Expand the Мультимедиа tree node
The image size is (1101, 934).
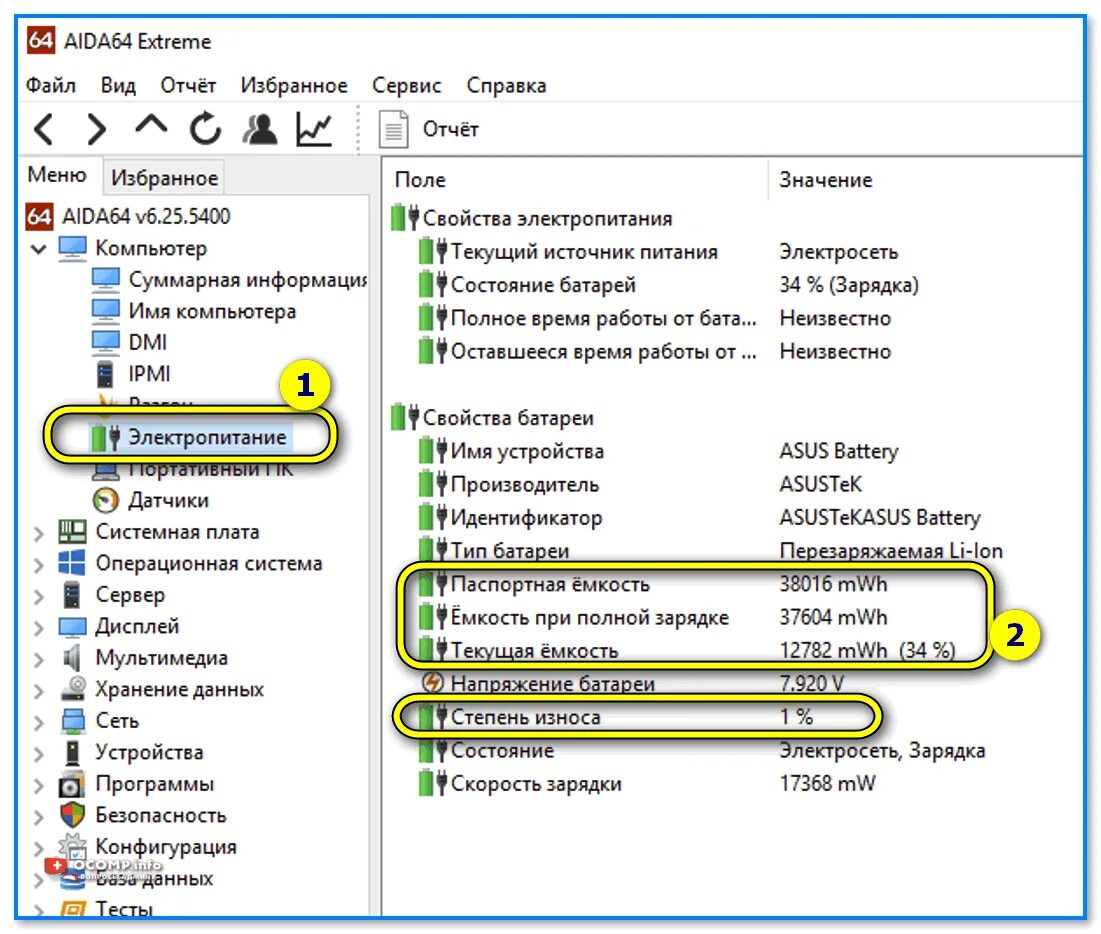[39, 659]
